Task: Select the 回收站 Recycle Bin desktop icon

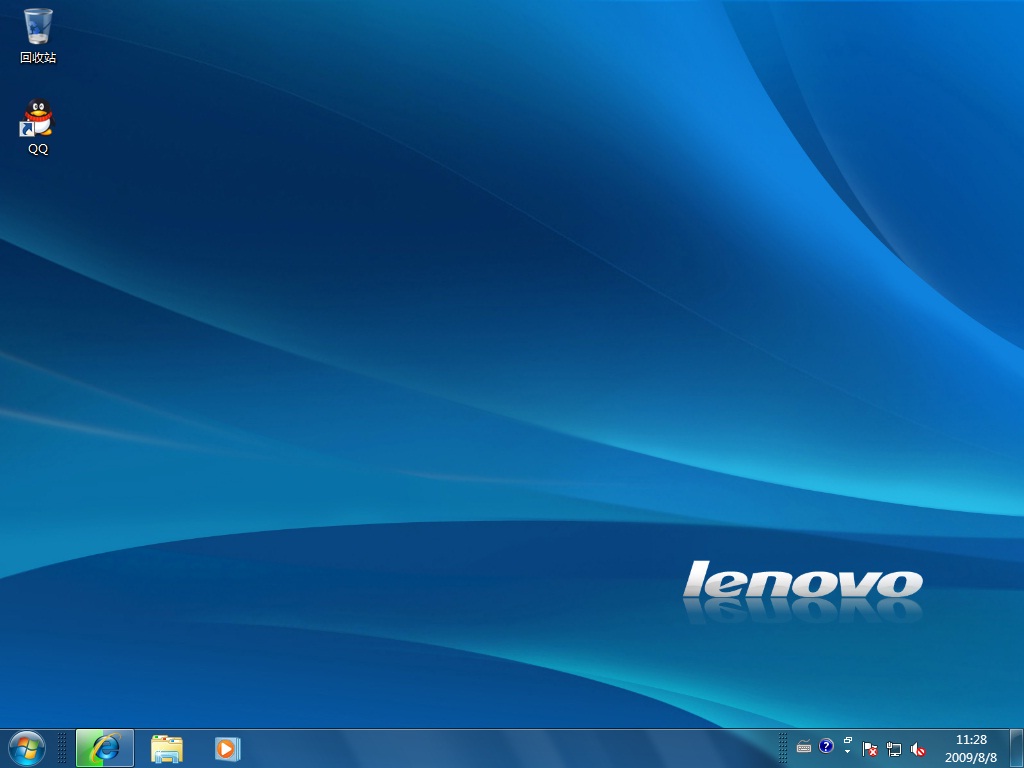Action: tap(38, 36)
